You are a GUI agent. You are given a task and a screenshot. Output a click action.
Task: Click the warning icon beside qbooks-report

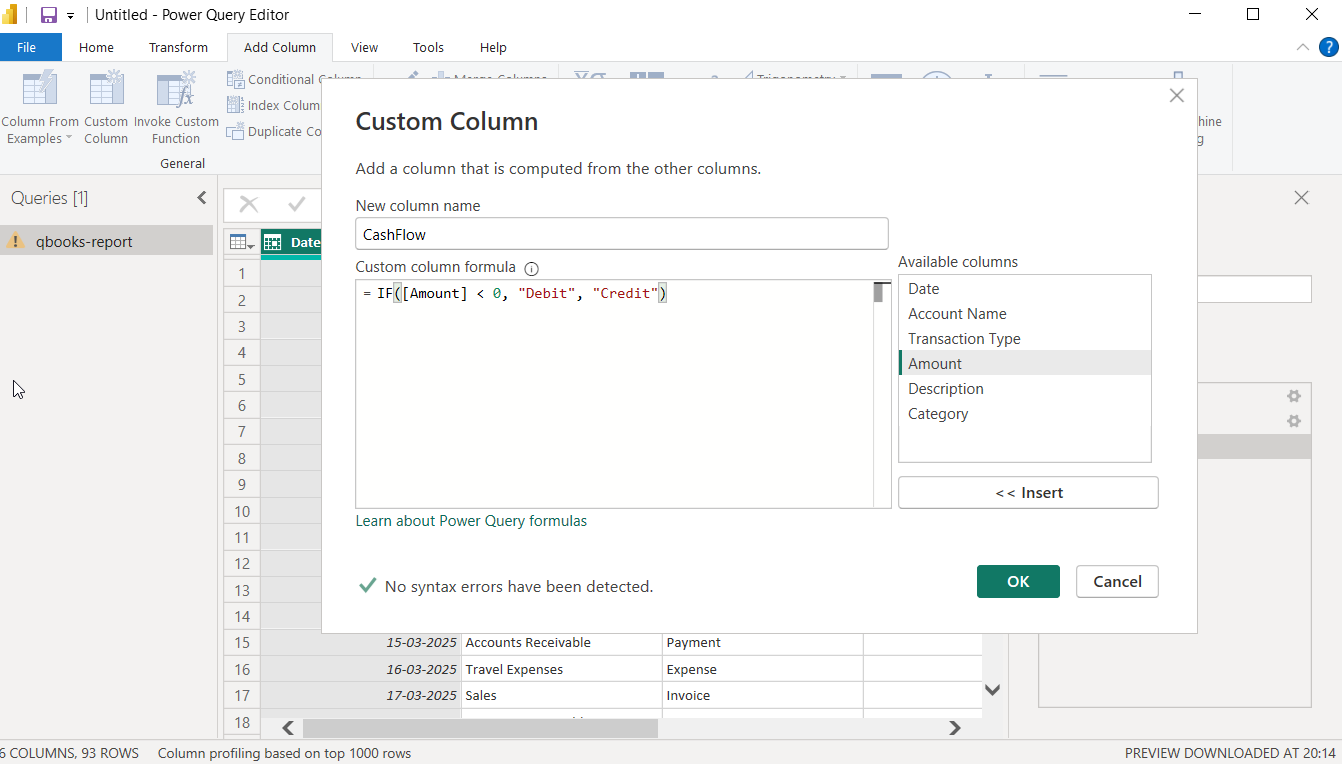tap(14, 240)
